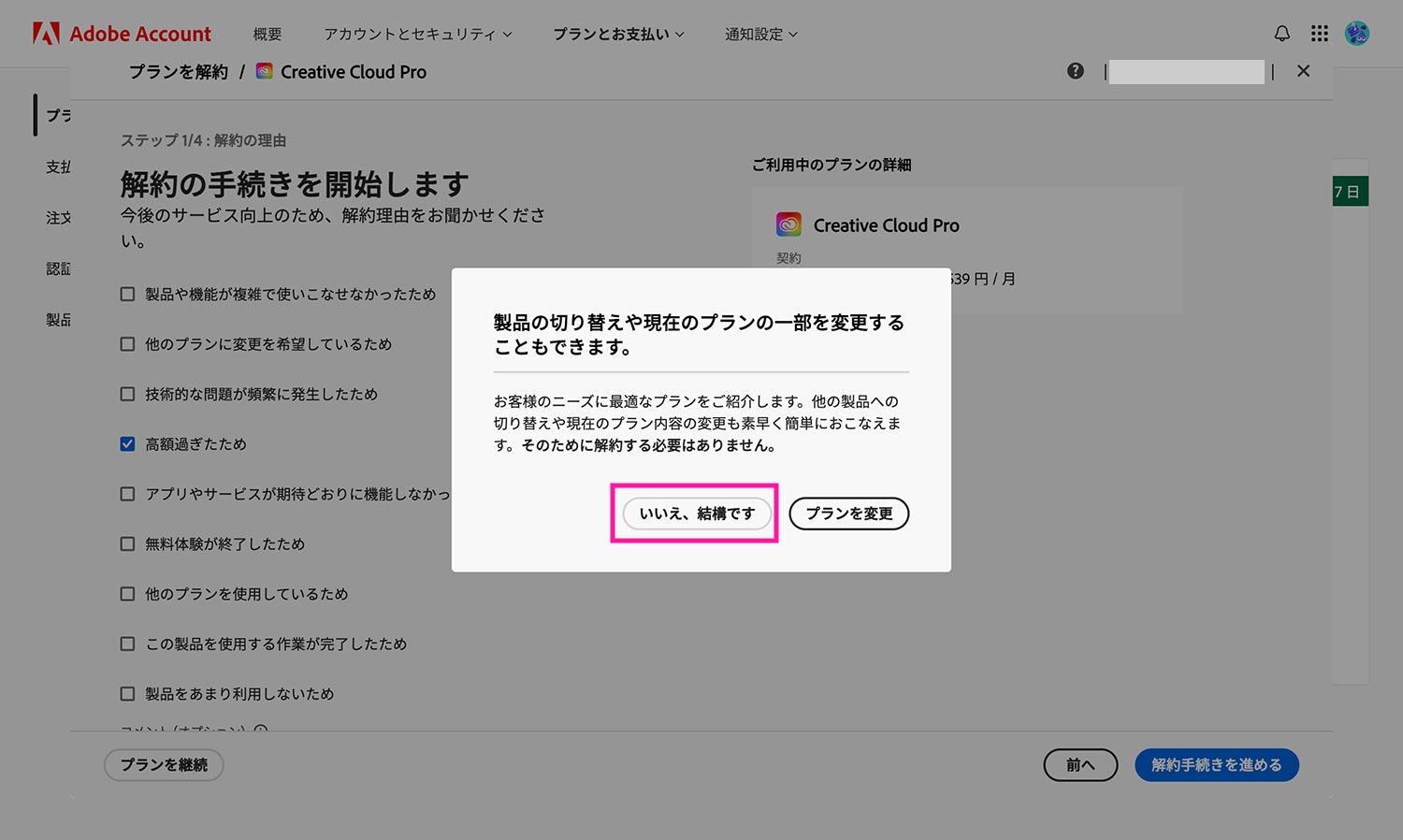Viewport: 1403px width, 840px height.
Task: Open the notifications bell
Action: 1281,33
